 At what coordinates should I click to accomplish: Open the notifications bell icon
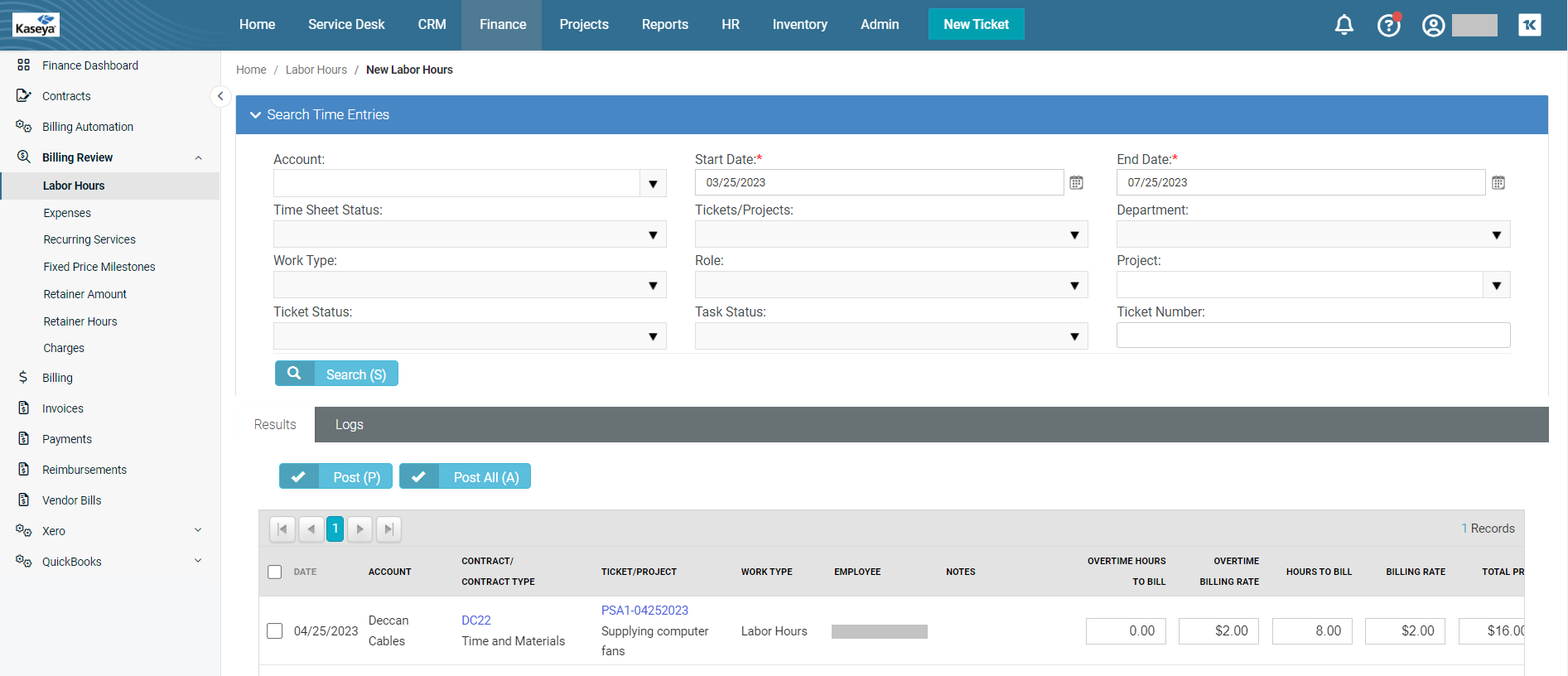(1344, 25)
